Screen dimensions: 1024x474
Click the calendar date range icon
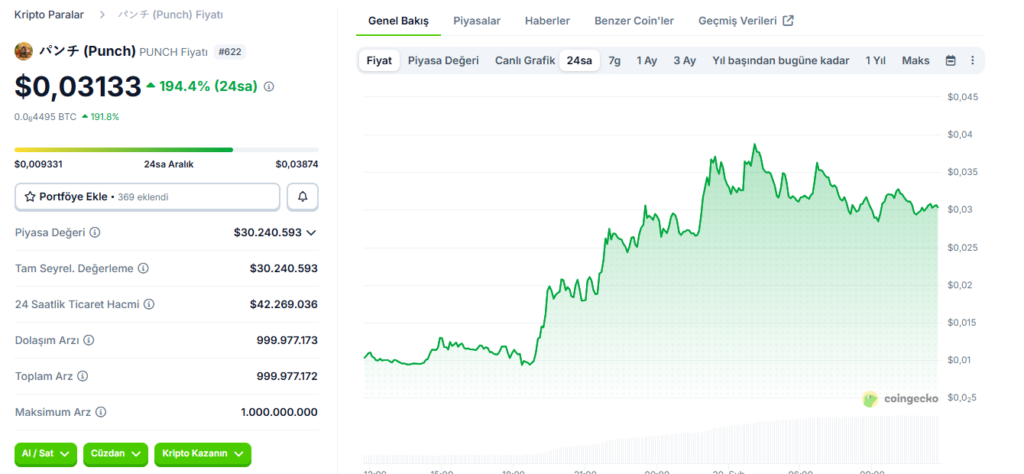(950, 61)
